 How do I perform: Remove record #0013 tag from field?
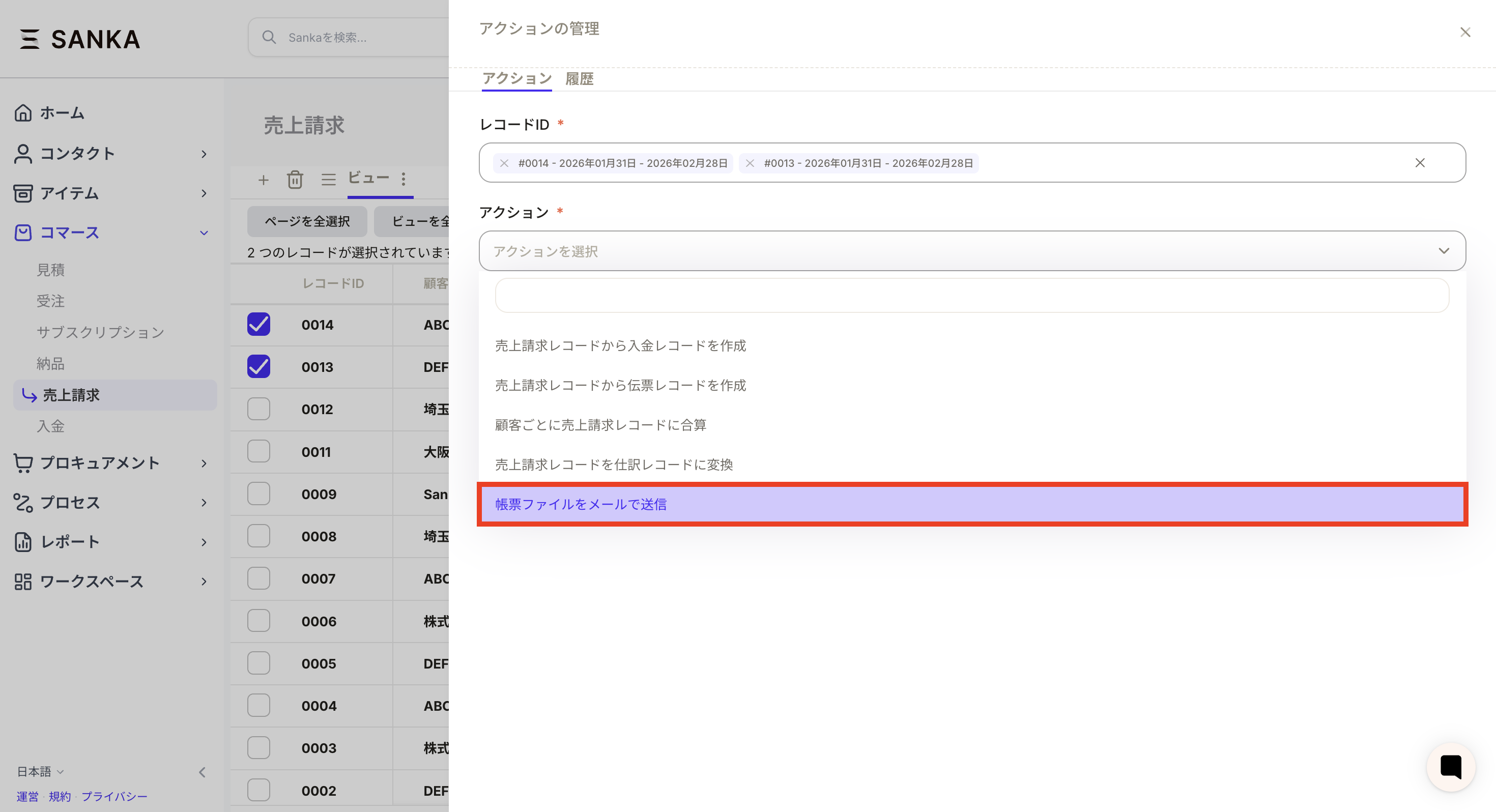point(750,163)
